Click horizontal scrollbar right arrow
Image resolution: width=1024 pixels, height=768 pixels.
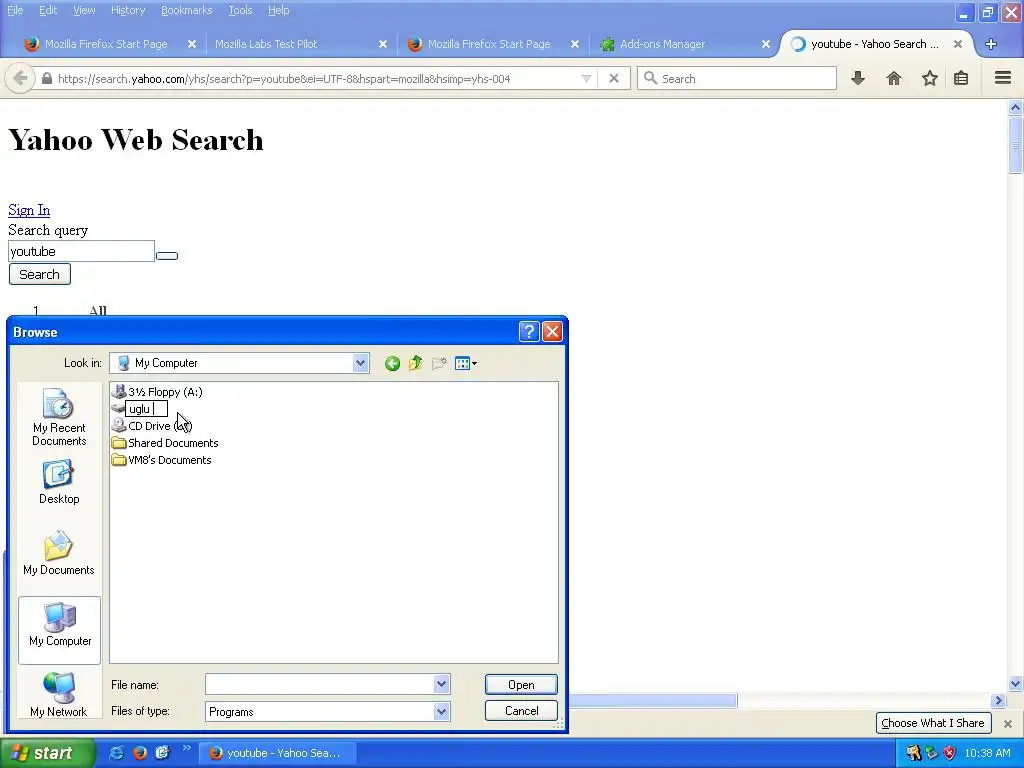998,701
